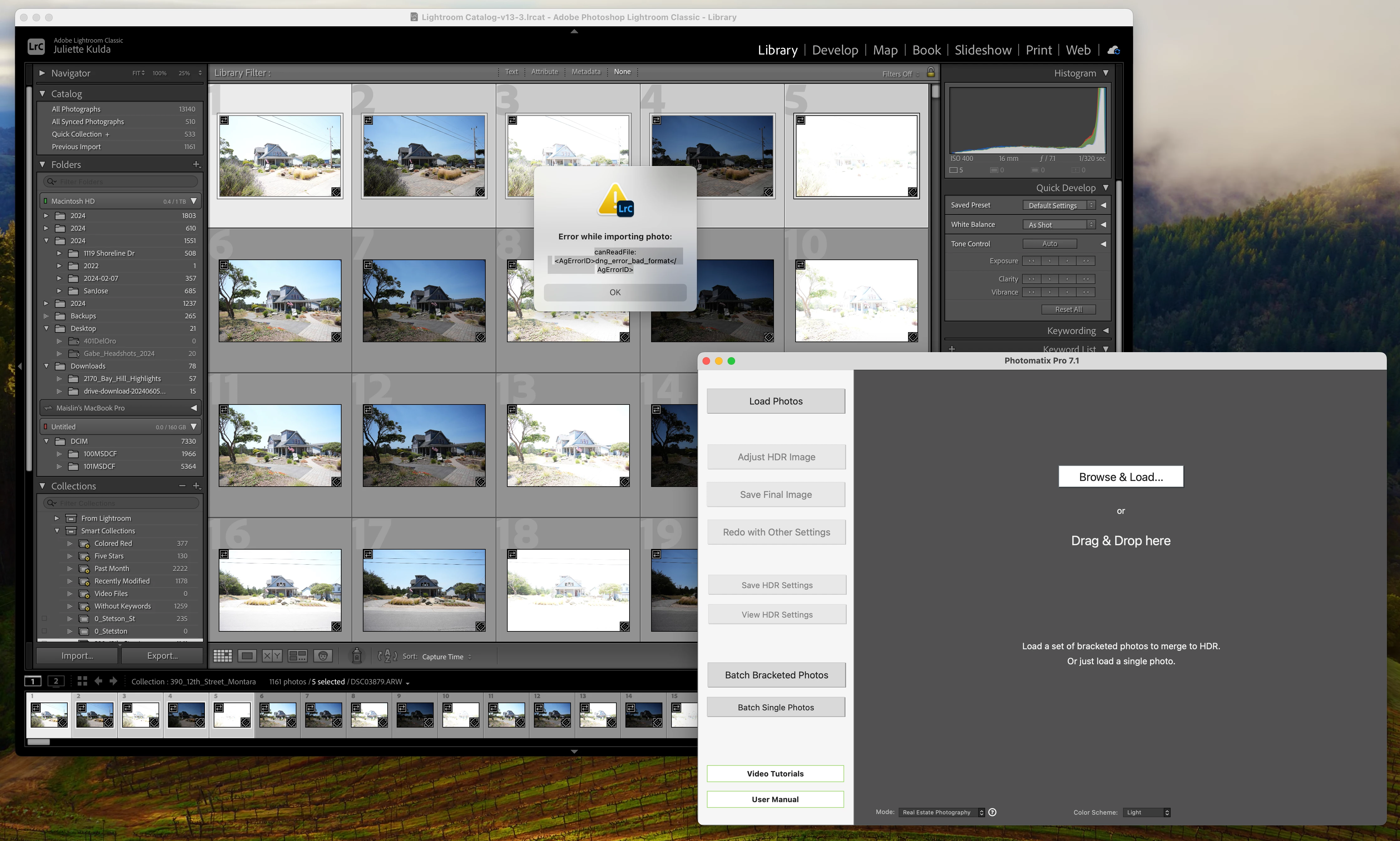The height and width of the screenshot is (841, 1400).
Task: Switch to the Develop module
Action: click(x=834, y=50)
